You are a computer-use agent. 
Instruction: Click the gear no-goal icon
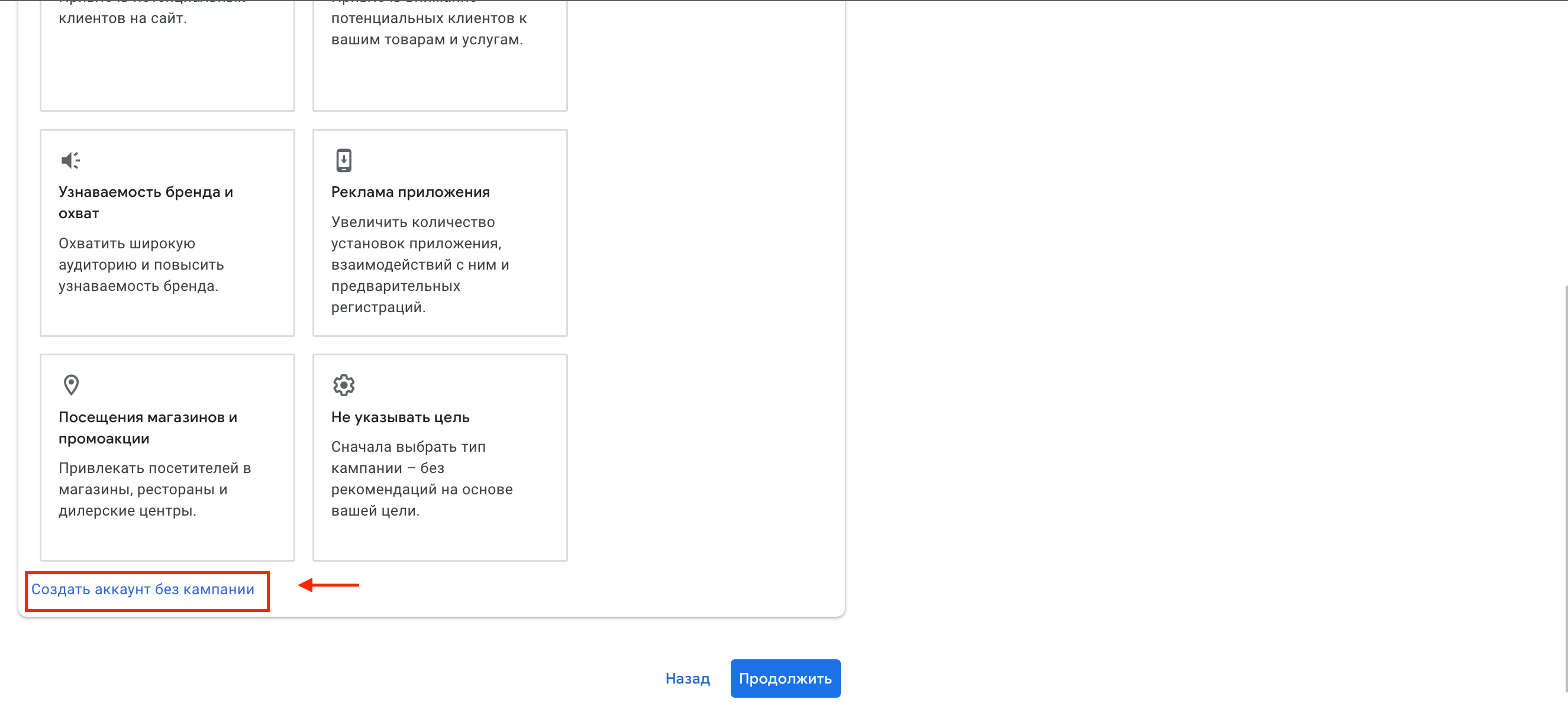(x=343, y=385)
